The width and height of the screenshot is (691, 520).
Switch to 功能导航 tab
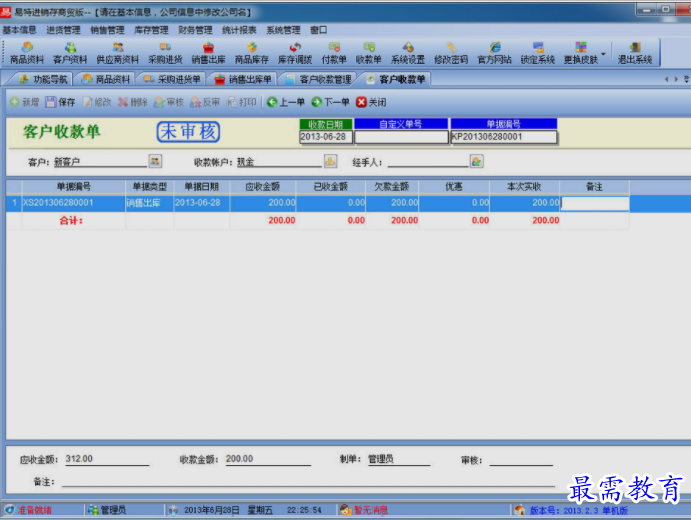click(43, 79)
